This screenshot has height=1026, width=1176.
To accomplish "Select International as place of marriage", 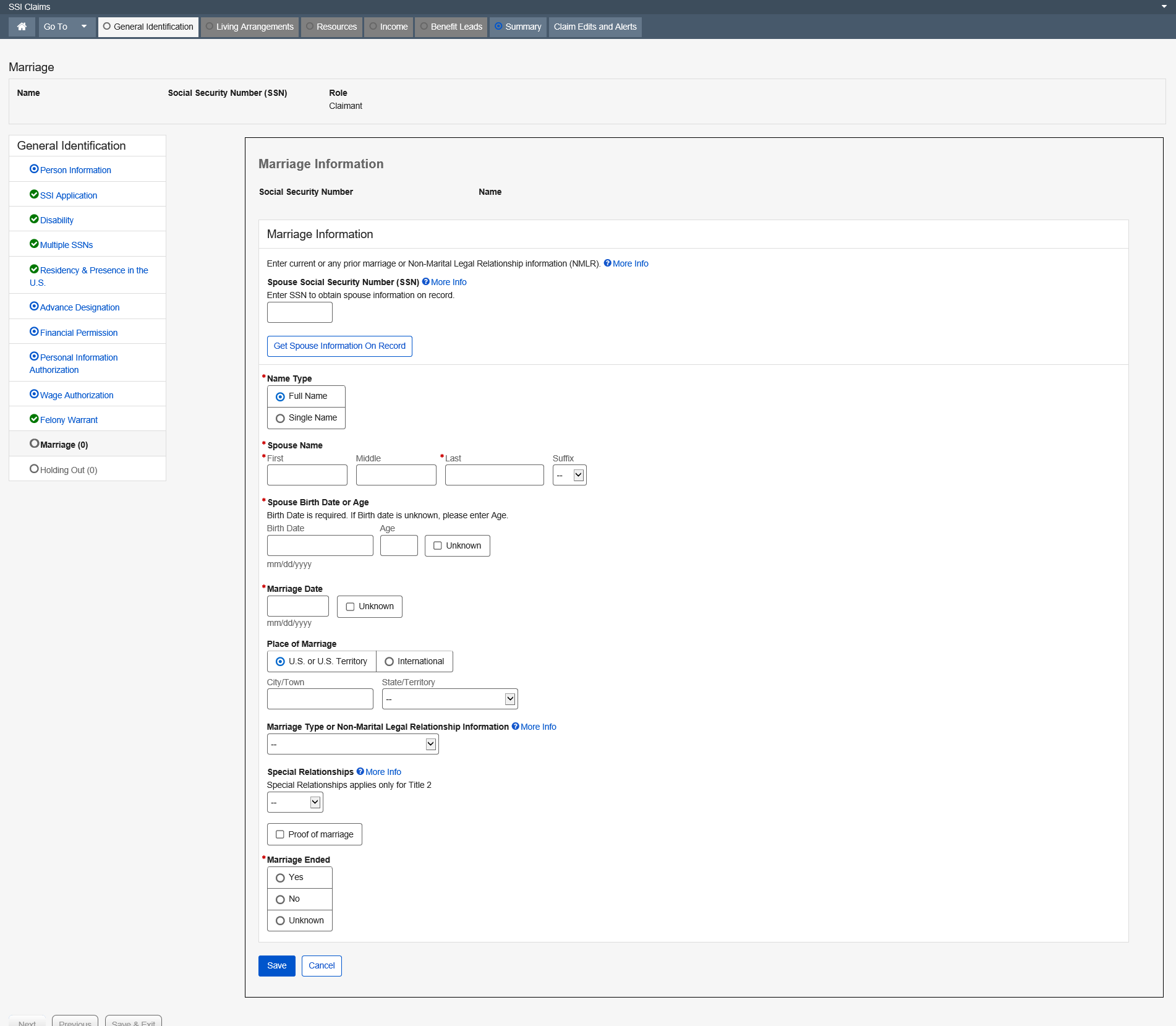I will coord(389,661).
